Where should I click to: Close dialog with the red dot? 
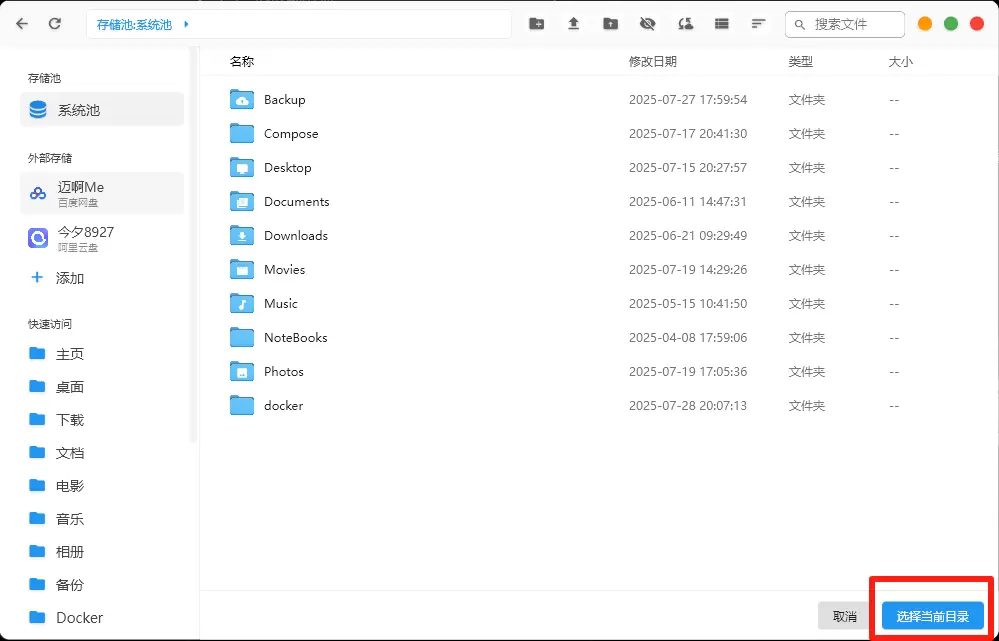click(x=977, y=24)
